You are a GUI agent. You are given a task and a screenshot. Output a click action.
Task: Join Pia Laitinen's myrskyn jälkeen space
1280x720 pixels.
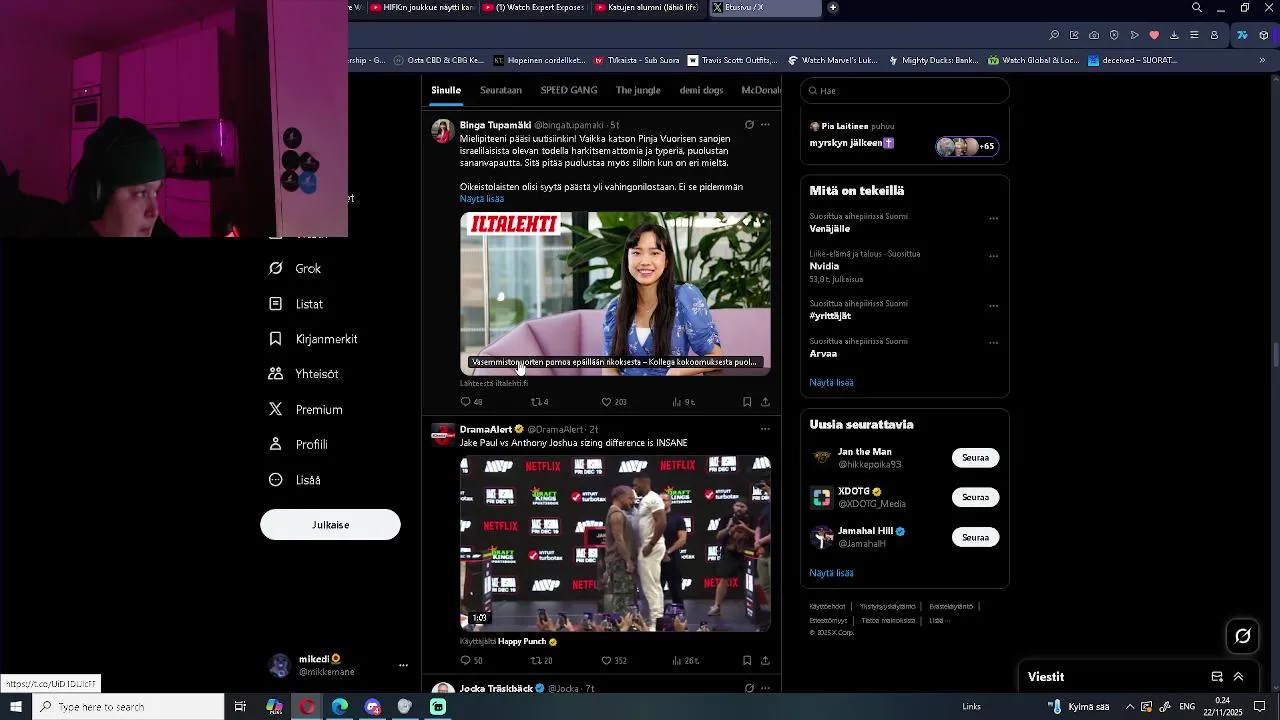click(904, 138)
